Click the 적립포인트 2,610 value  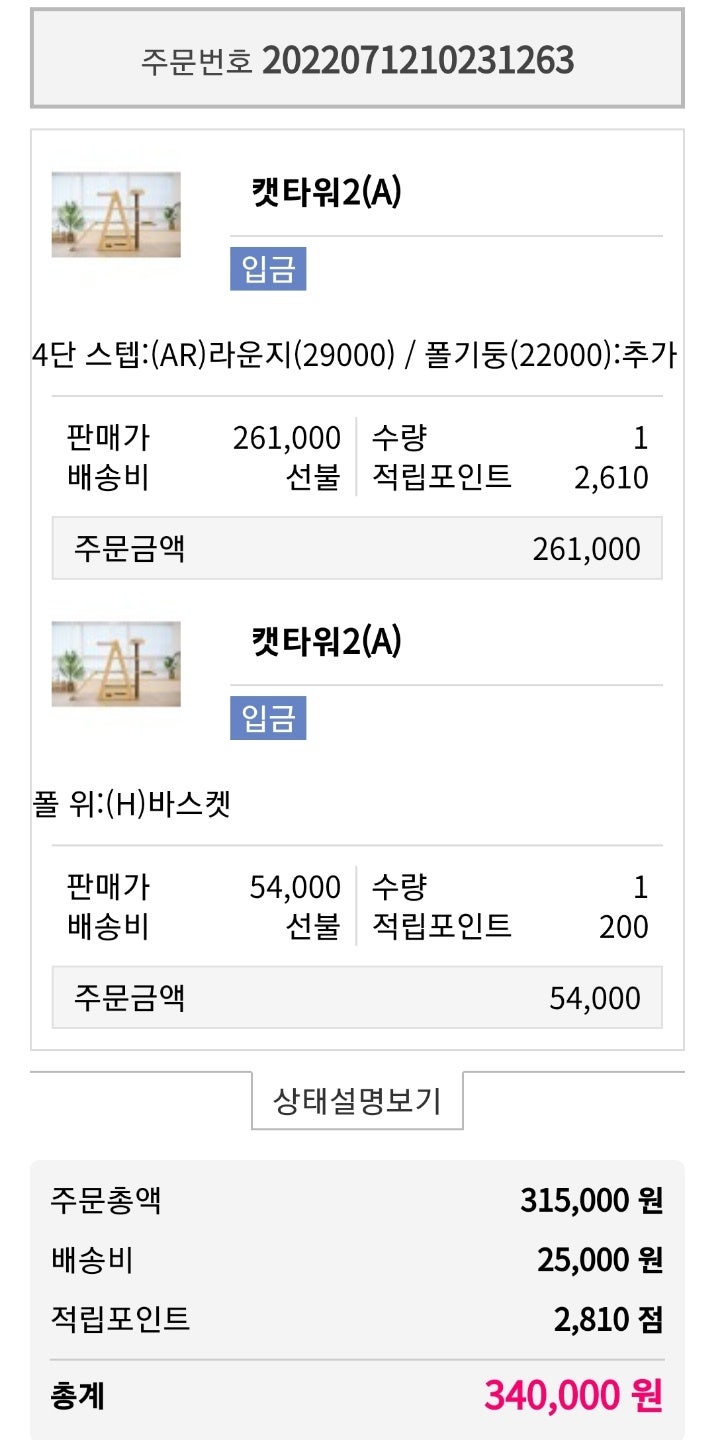click(611, 478)
